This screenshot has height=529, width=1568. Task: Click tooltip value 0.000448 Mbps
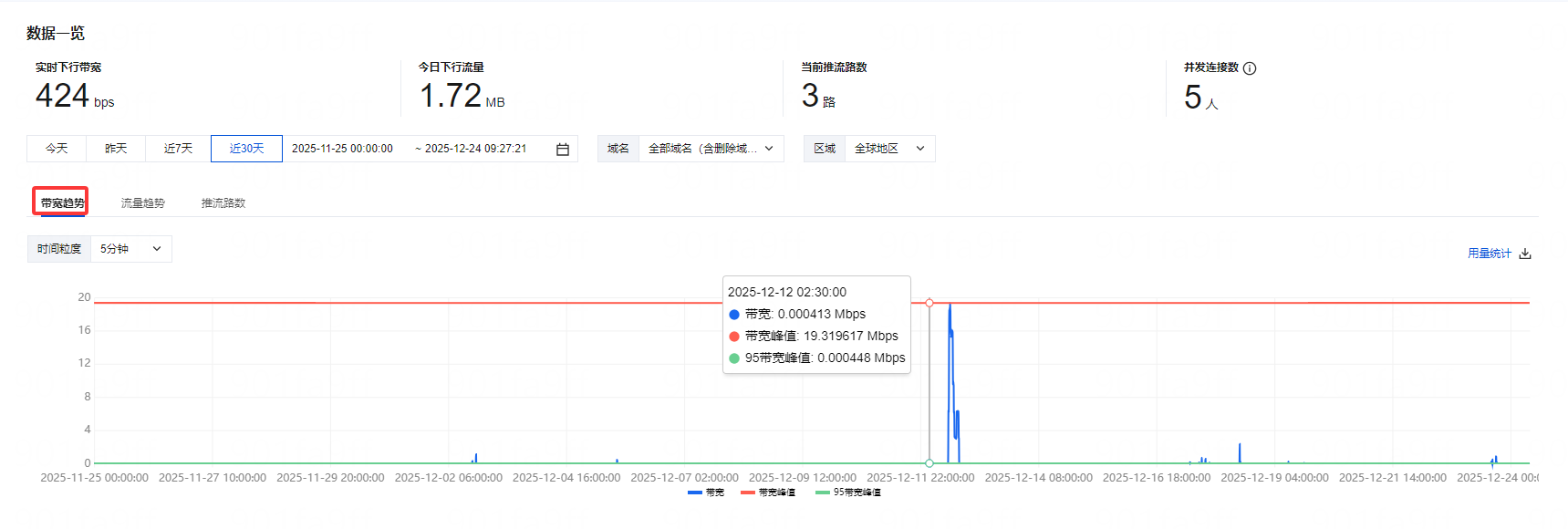861,358
